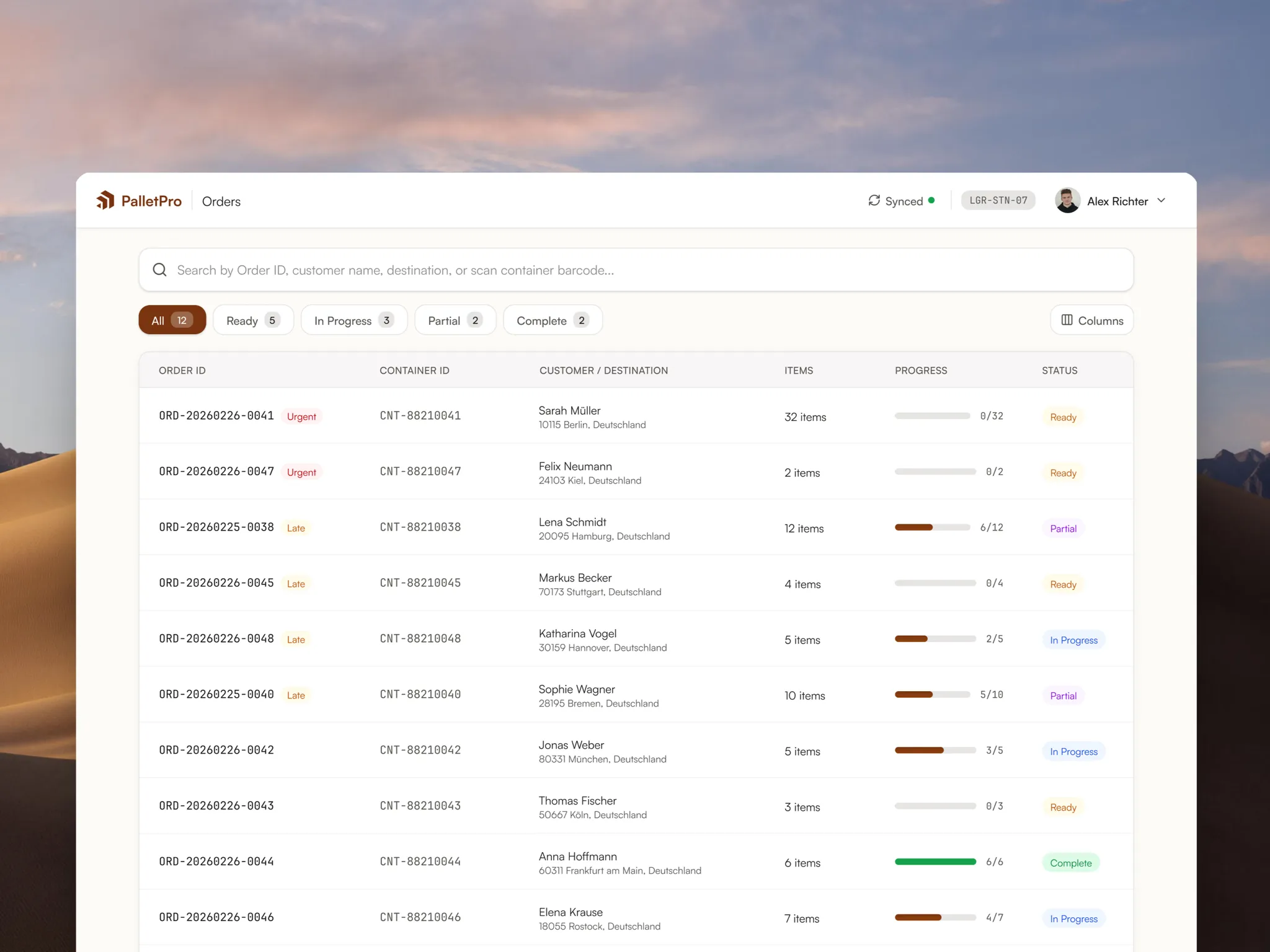Click the green sync status dot

[931, 200]
